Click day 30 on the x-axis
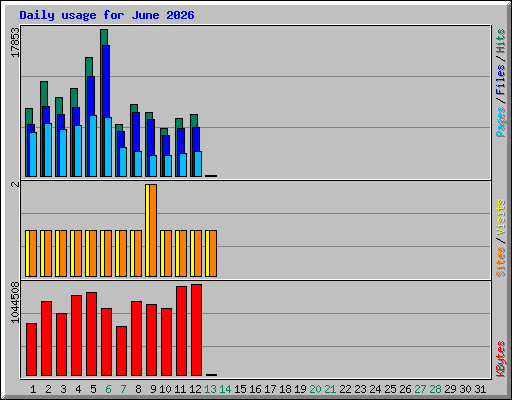 click(465, 389)
